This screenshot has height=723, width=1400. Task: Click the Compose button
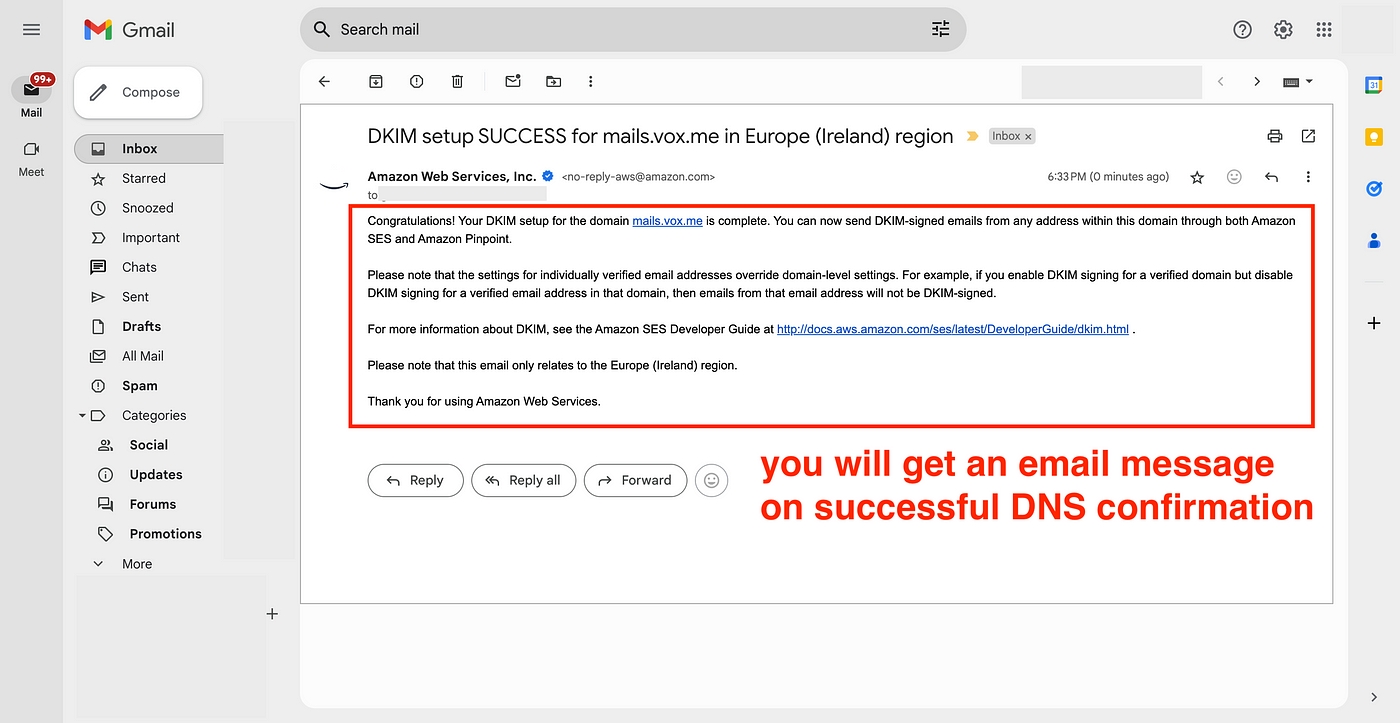(138, 92)
